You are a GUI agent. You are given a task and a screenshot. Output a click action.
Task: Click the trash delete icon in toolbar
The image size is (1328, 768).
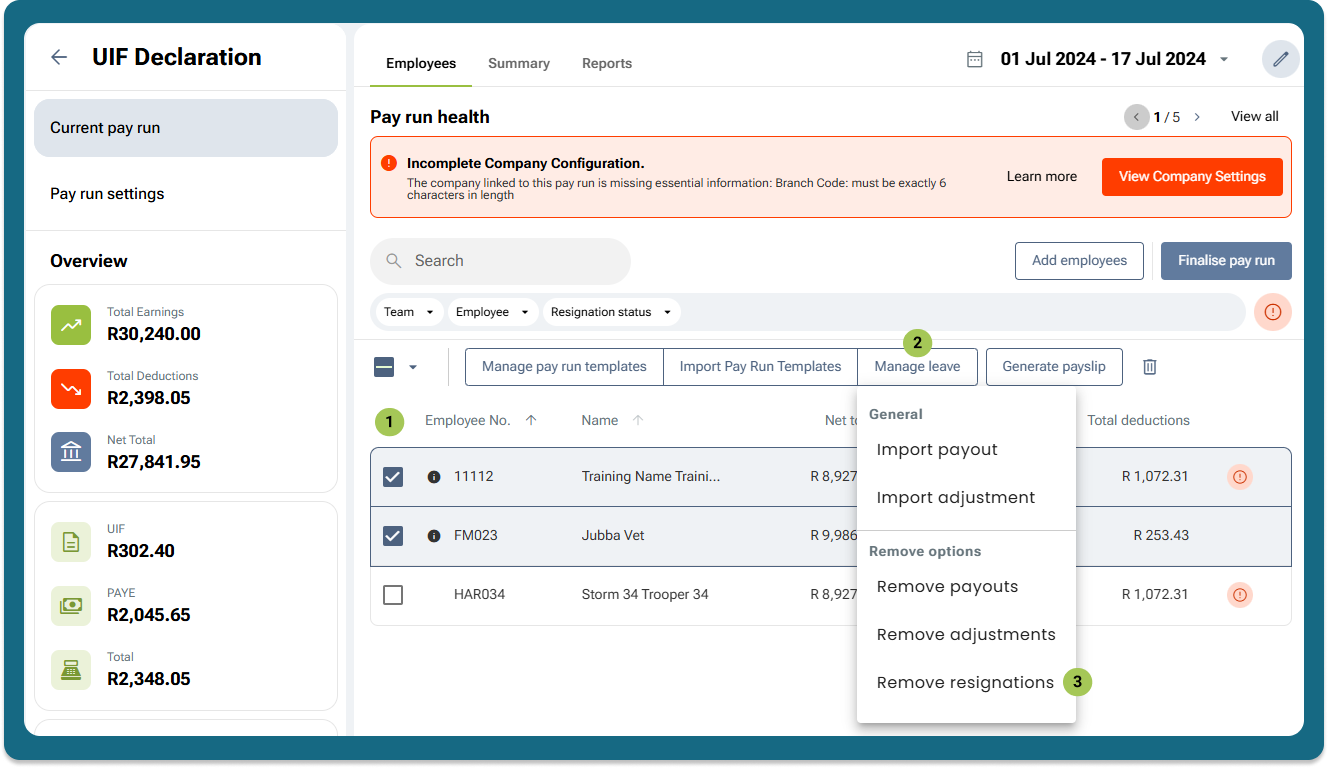[x=1149, y=367]
